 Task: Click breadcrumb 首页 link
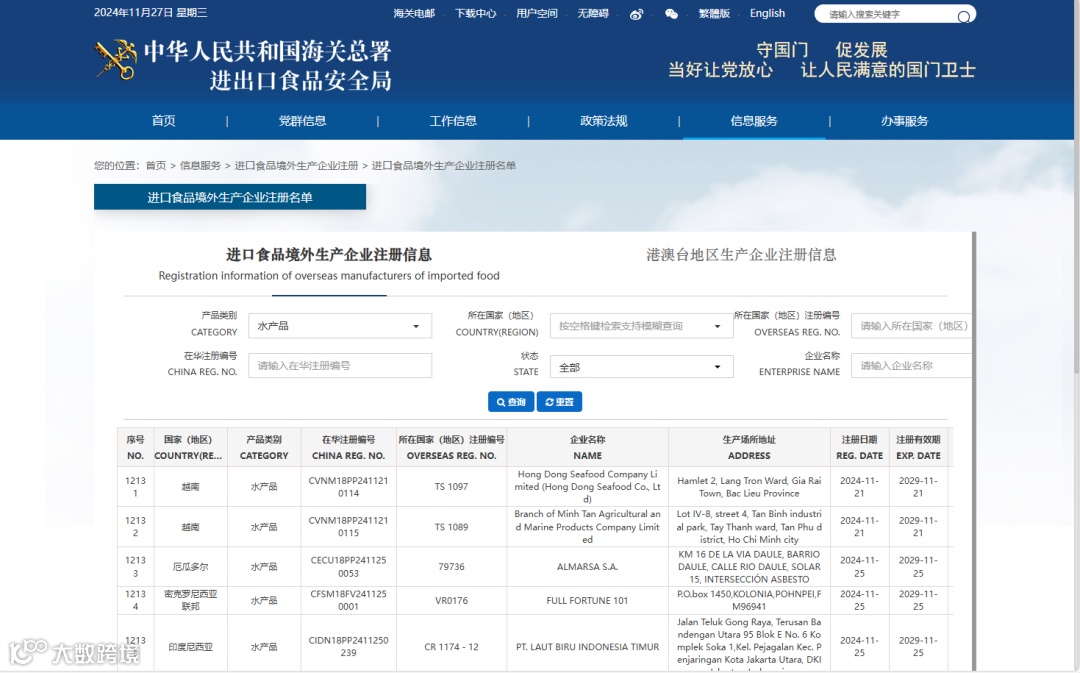click(156, 165)
